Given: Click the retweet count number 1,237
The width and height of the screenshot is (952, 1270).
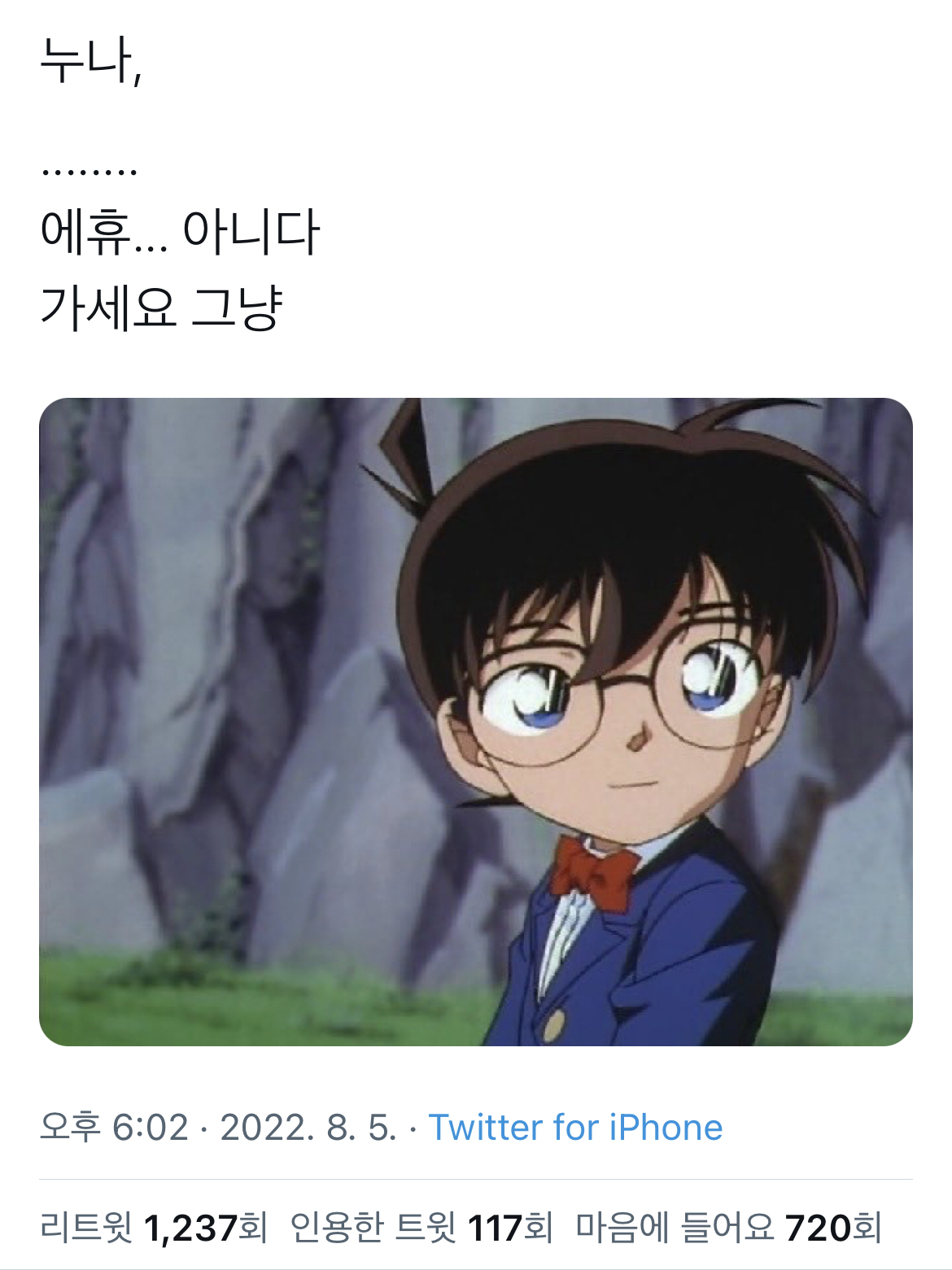Looking at the screenshot, I should pos(190,1228).
